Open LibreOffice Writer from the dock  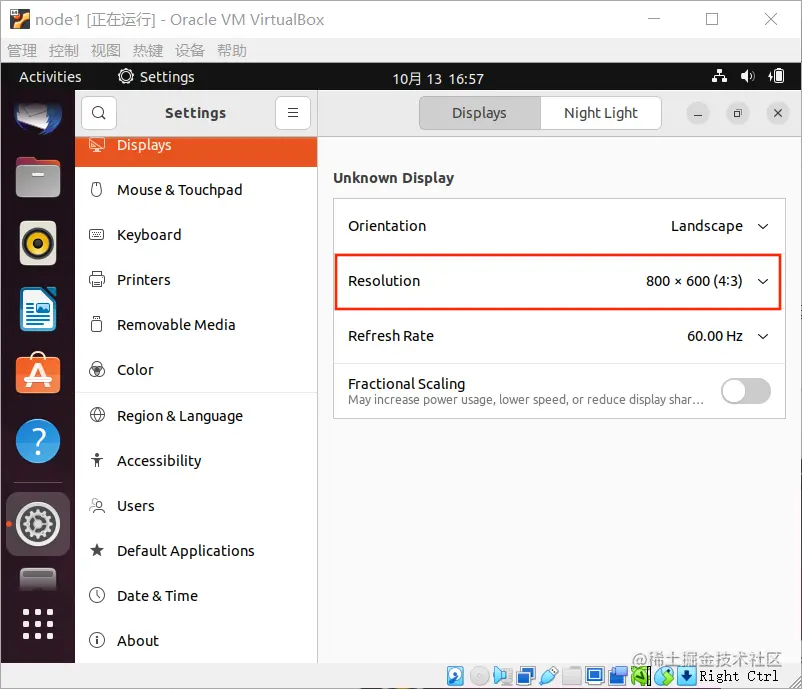click(x=38, y=309)
